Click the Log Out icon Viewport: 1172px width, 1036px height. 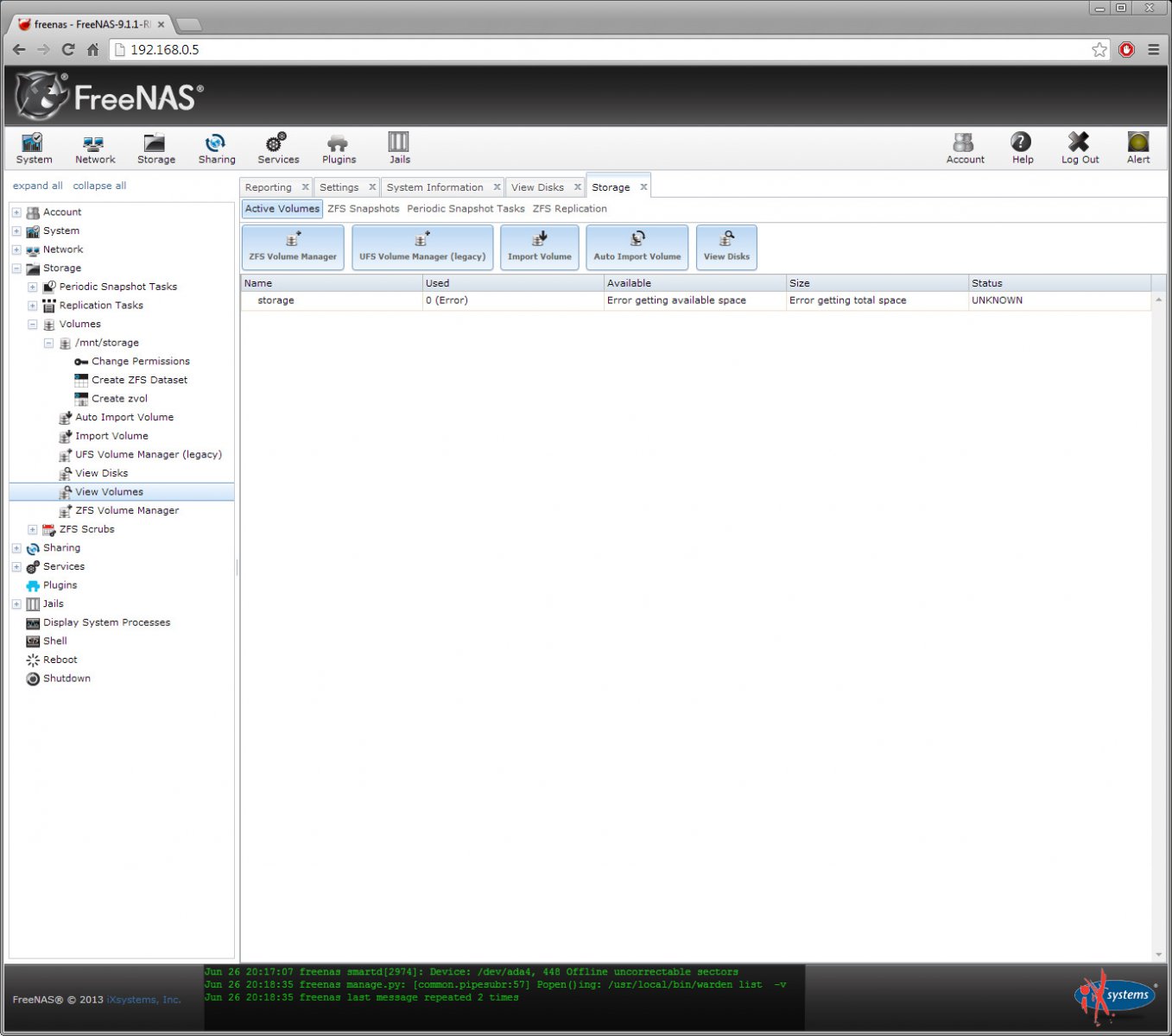click(1080, 148)
